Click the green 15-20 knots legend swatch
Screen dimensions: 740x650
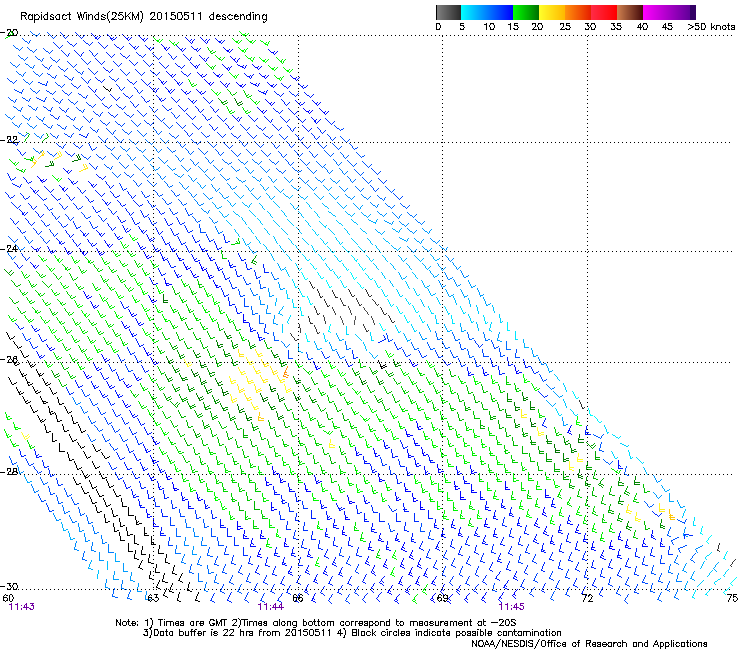tap(526, 12)
